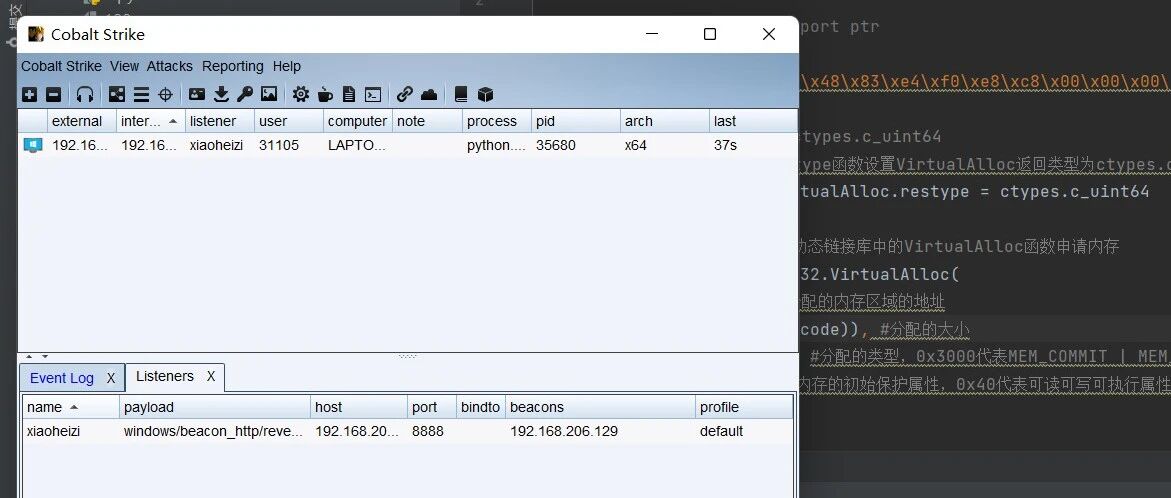
Task: Click the gear Windows executable icon
Action: pos(300,94)
